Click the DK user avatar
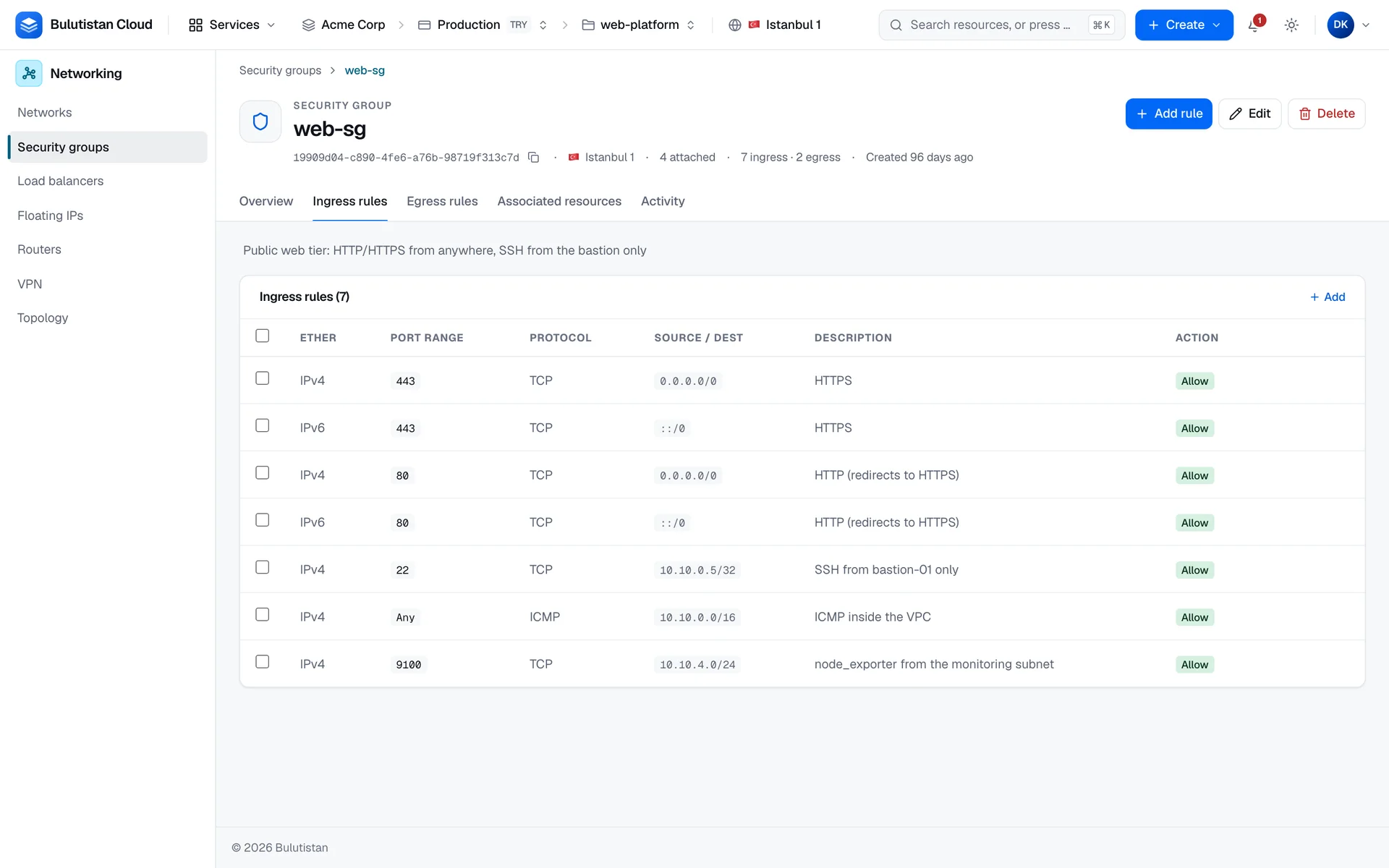 point(1341,25)
